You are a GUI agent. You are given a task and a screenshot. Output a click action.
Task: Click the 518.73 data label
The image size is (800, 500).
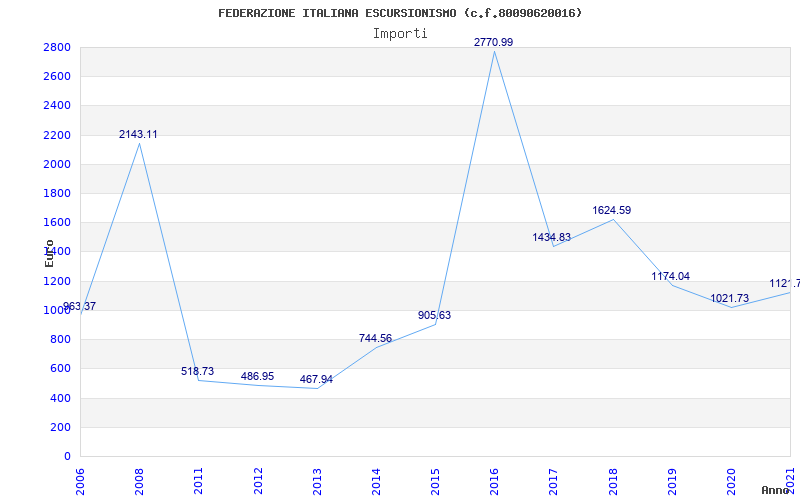(x=197, y=371)
